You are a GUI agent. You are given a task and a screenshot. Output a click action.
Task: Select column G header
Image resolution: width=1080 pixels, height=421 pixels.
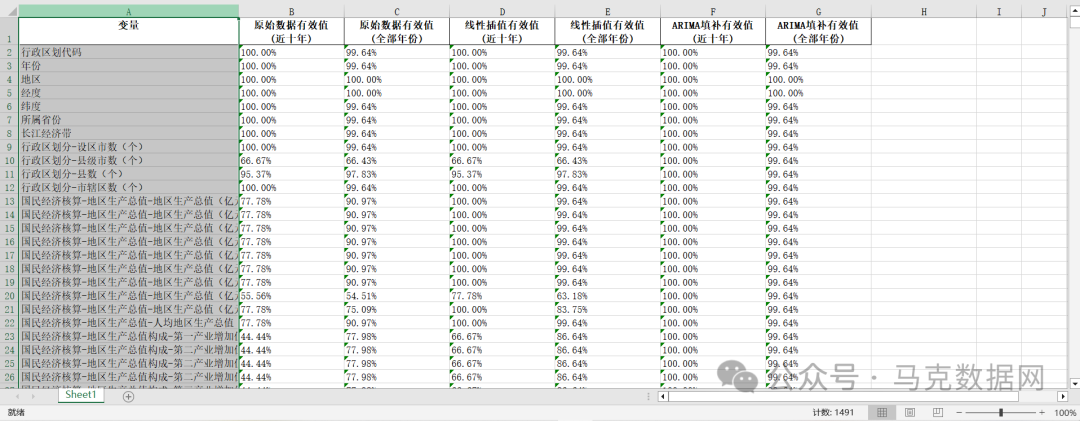pyautogui.click(x=818, y=11)
